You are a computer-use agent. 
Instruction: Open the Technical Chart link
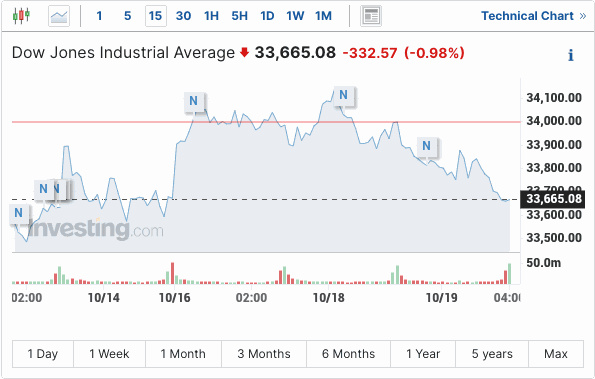[534, 16]
